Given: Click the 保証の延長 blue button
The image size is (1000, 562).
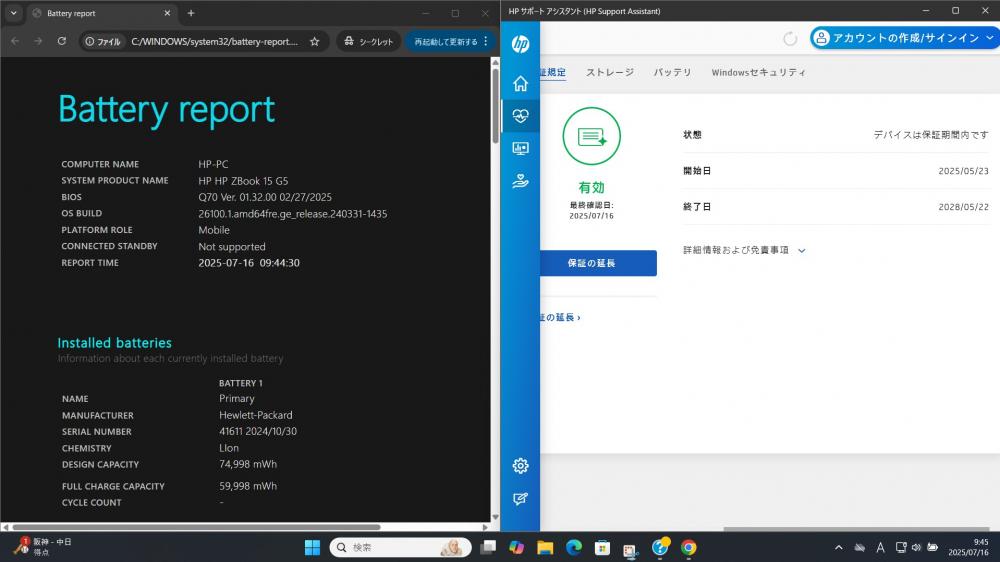Looking at the screenshot, I should [x=598, y=263].
